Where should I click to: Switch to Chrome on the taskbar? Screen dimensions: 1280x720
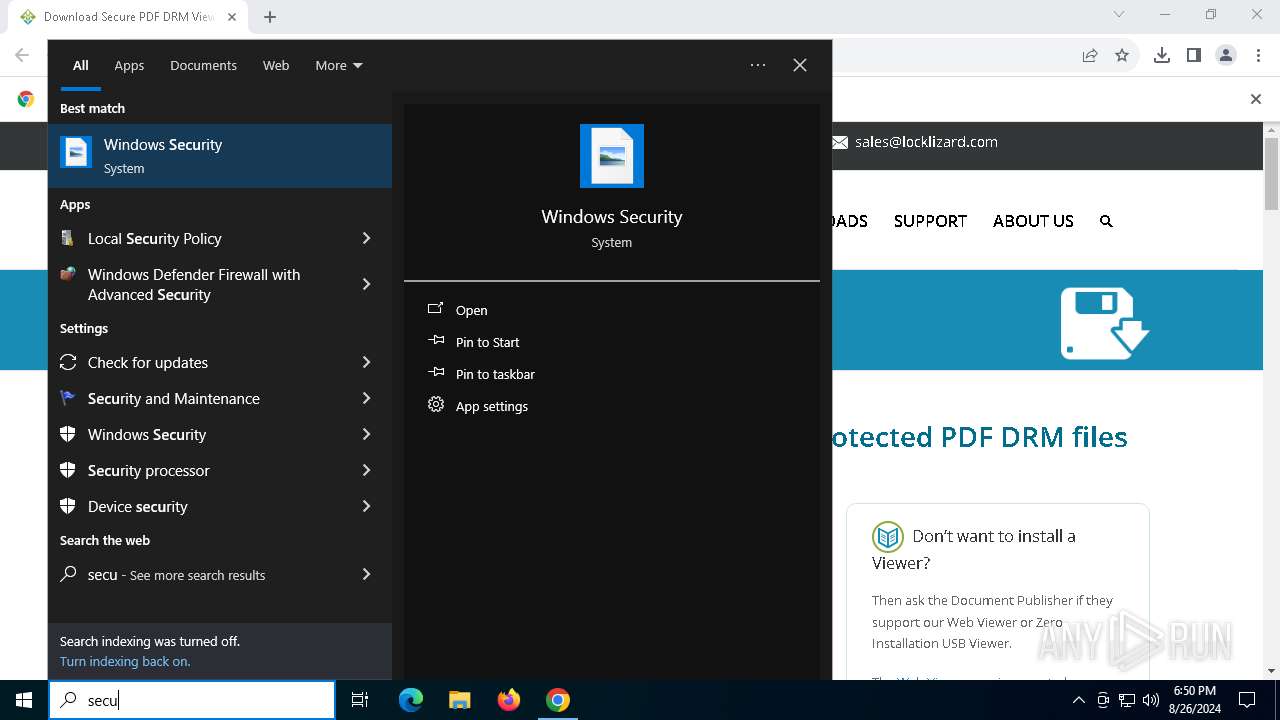tap(558, 700)
